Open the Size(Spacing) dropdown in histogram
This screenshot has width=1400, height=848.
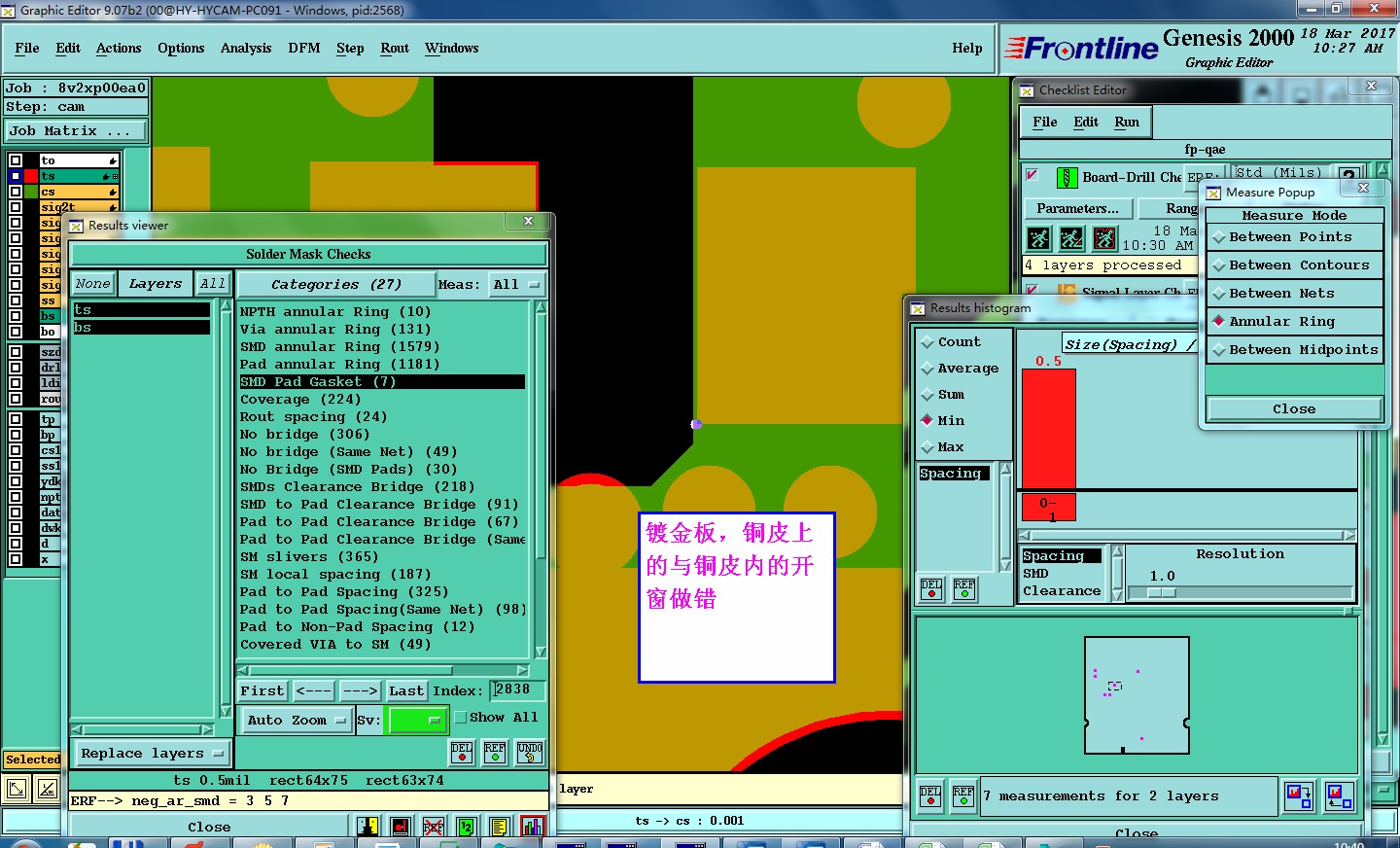pos(1131,344)
